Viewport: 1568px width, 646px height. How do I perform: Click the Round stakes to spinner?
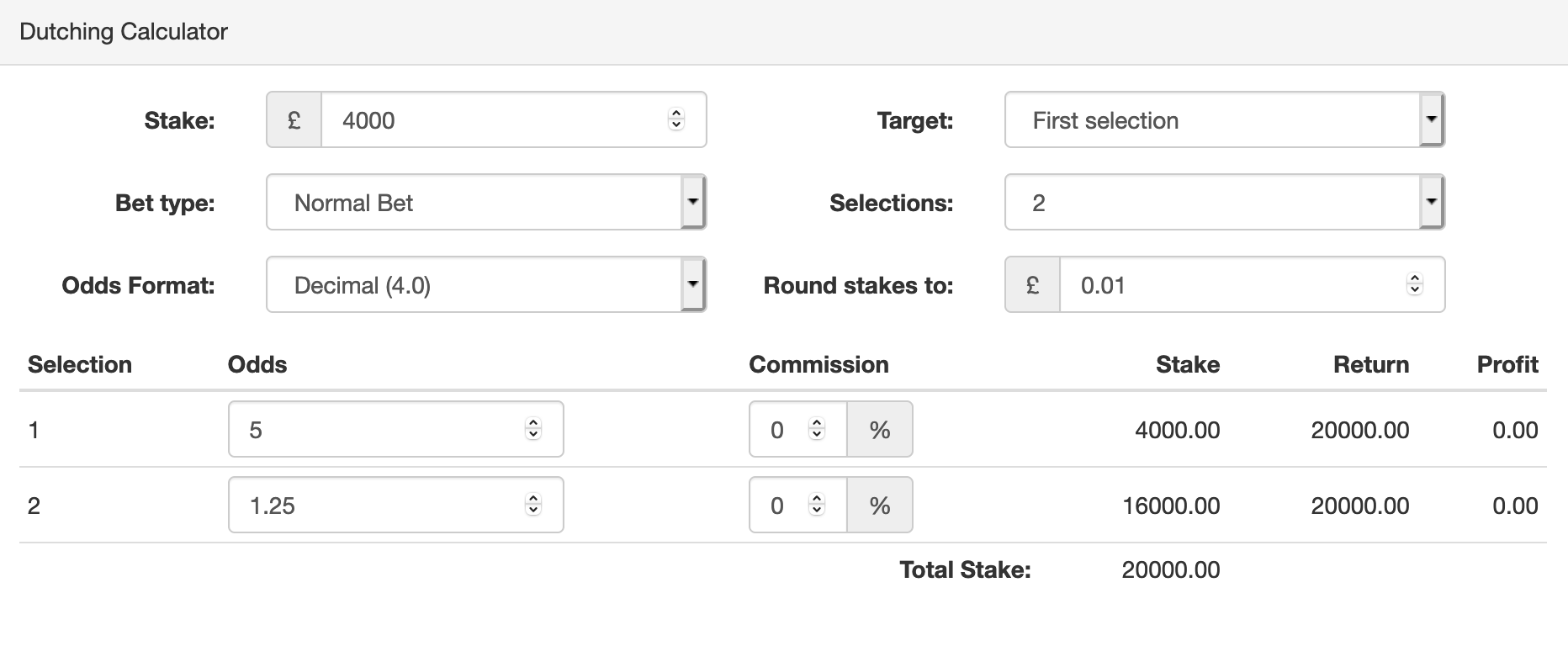(1414, 284)
